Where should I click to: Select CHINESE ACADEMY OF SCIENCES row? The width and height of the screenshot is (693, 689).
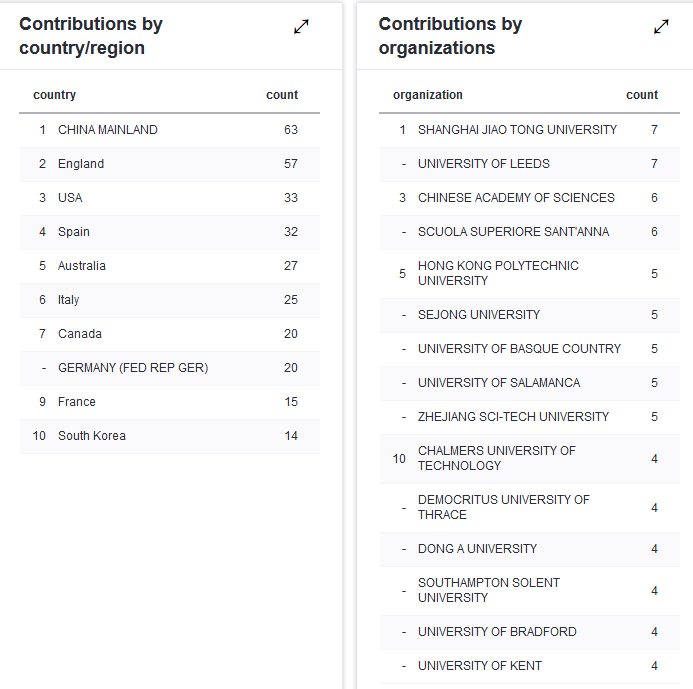(x=516, y=198)
